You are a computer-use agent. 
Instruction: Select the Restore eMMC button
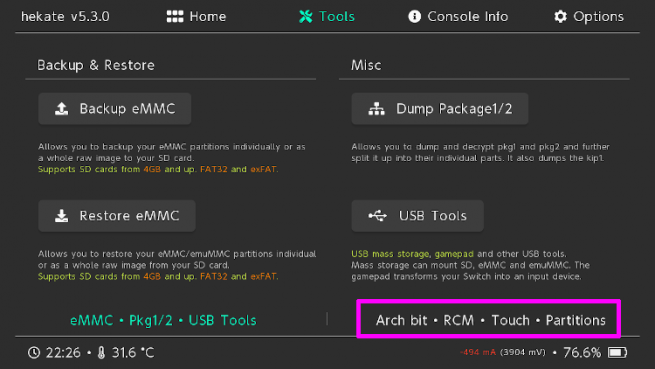click(117, 216)
